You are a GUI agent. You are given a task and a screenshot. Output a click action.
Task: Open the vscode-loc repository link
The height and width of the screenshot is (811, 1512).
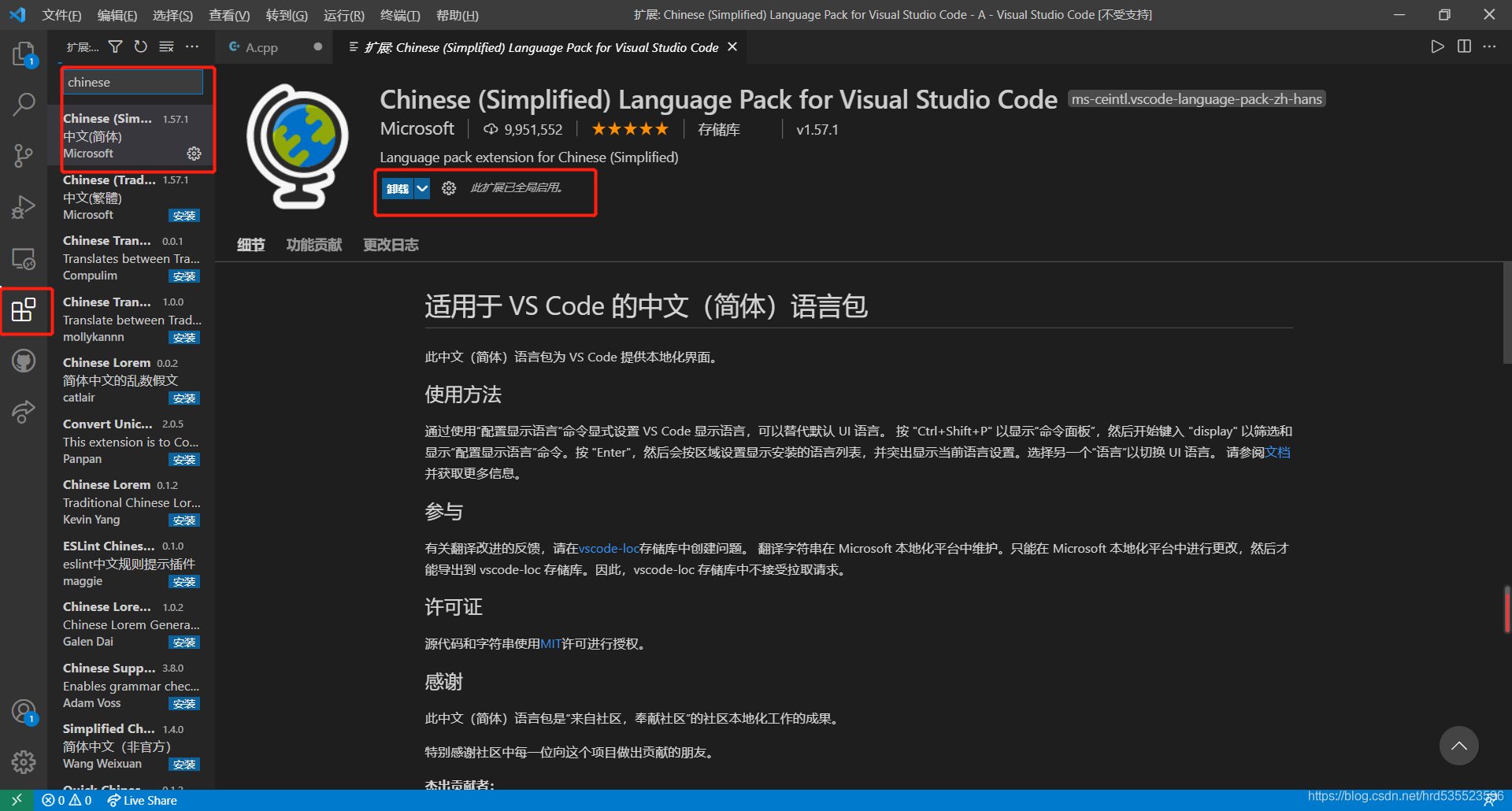(609, 548)
